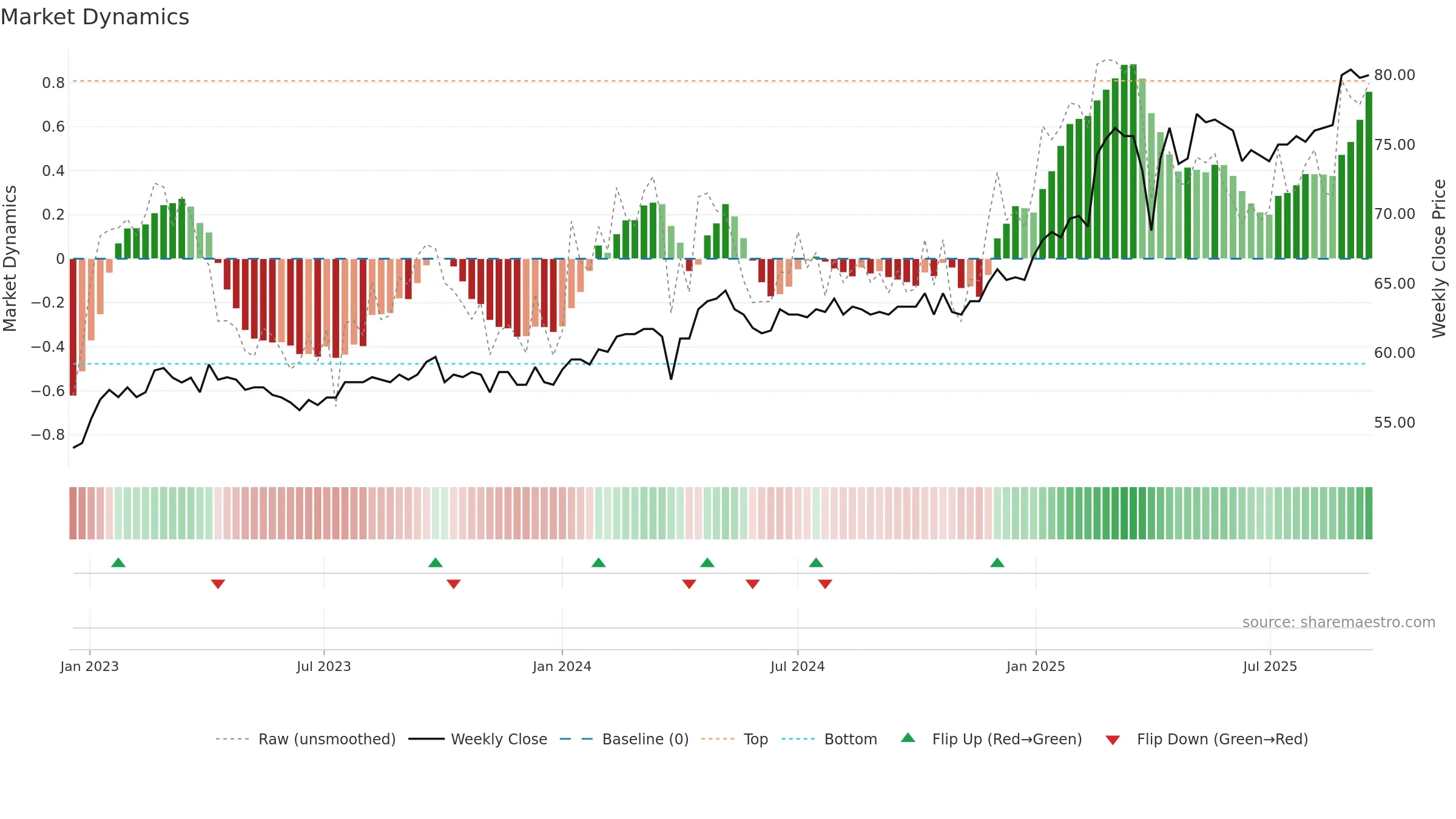Toggle the 'Baseline (0)' legend label
Screen dimensions: 1456x819
click(x=645, y=739)
